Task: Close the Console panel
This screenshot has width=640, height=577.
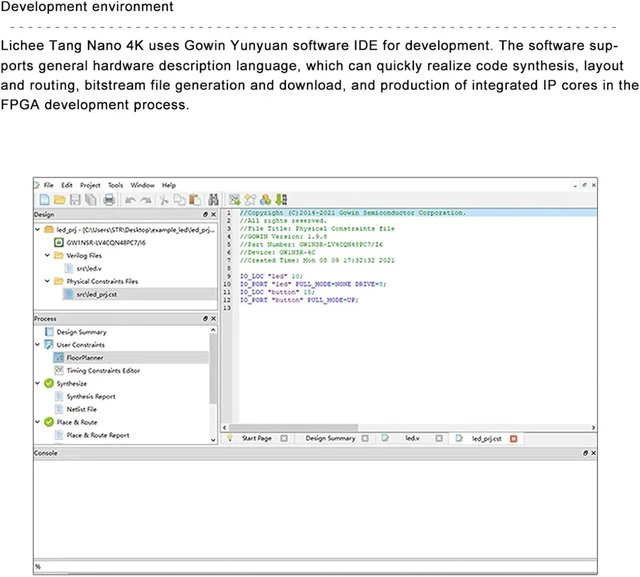Action: pos(593,453)
